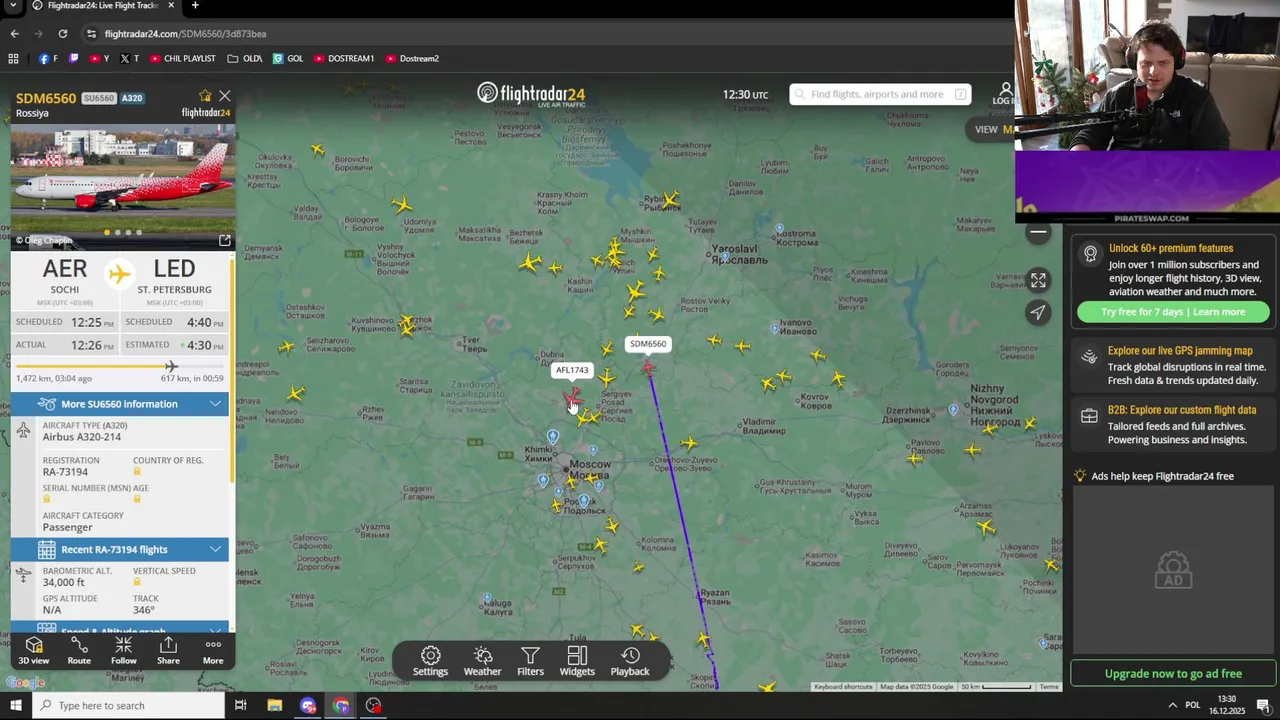Open Task View in the taskbar
The width and height of the screenshot is (1280, 720).
coord(240,706)
